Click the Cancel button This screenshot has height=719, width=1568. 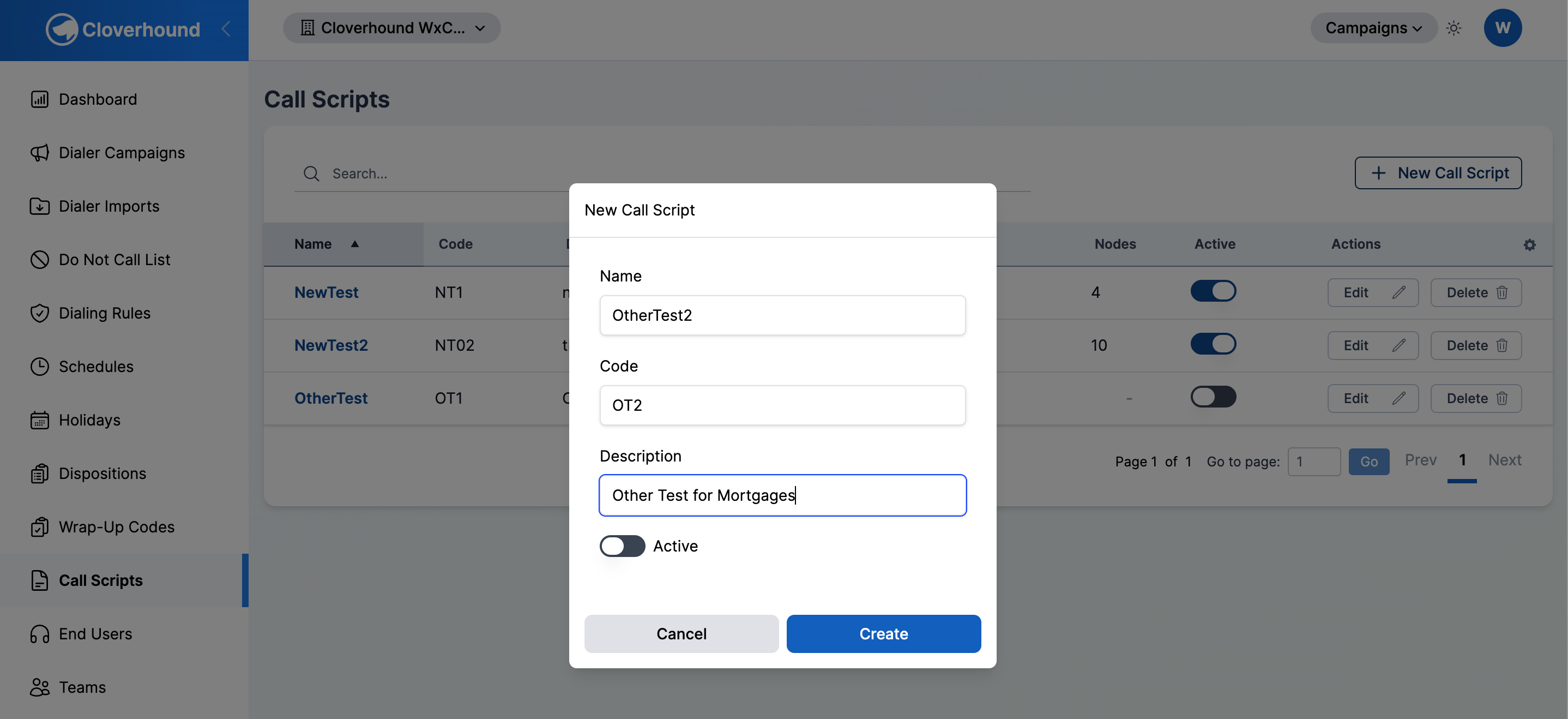[681, 634]
